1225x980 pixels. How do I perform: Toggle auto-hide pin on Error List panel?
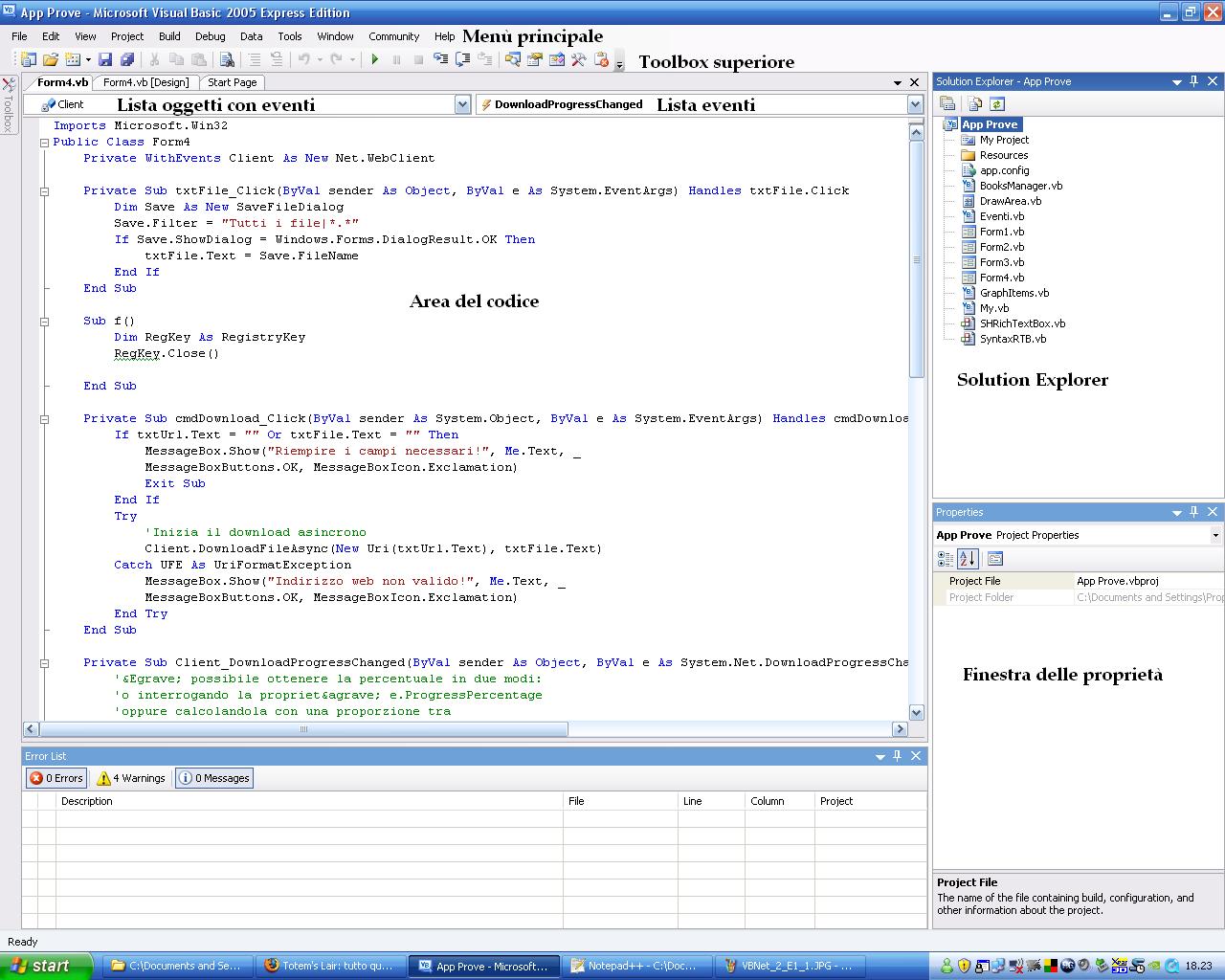point(898,756)
